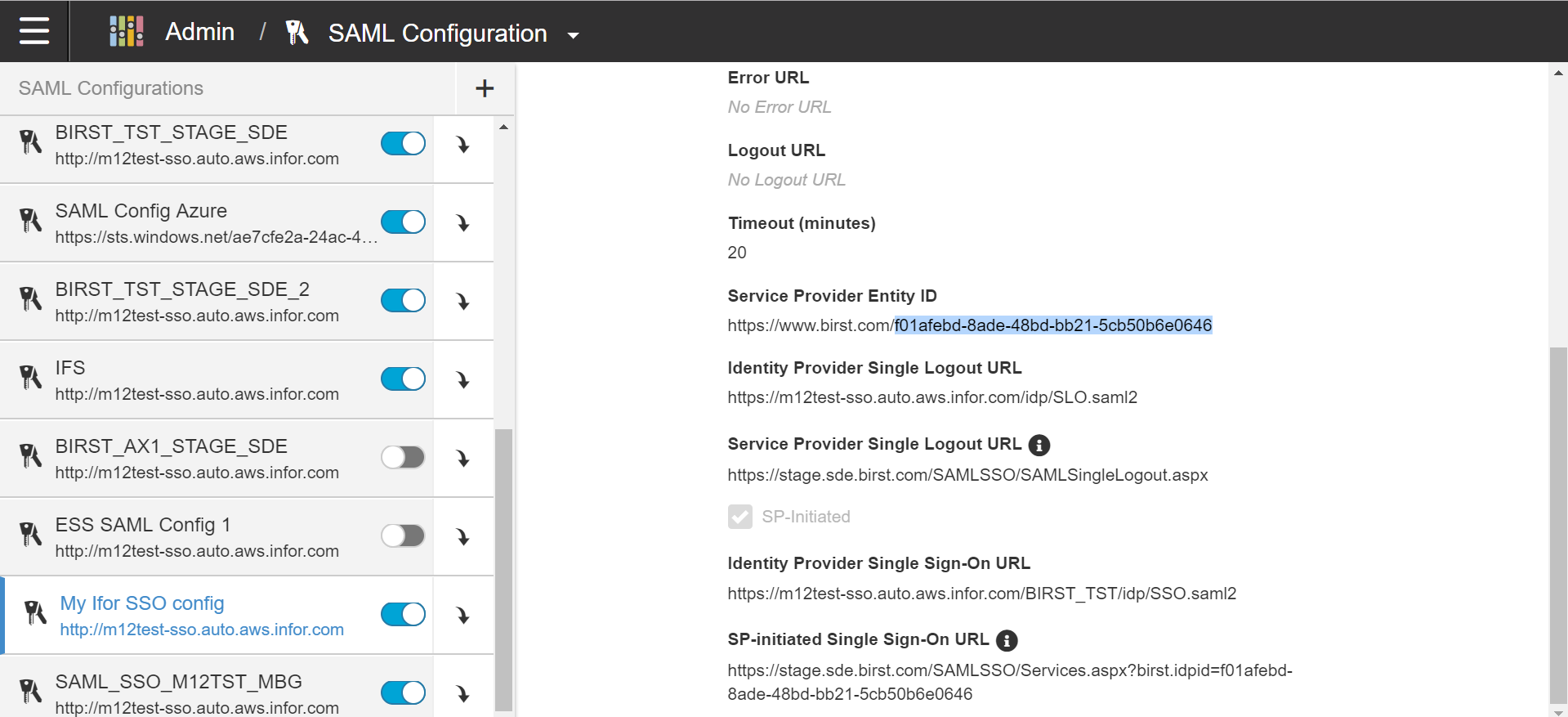
Task: Click the timeout value 20
Action: (x=737, y=253)
